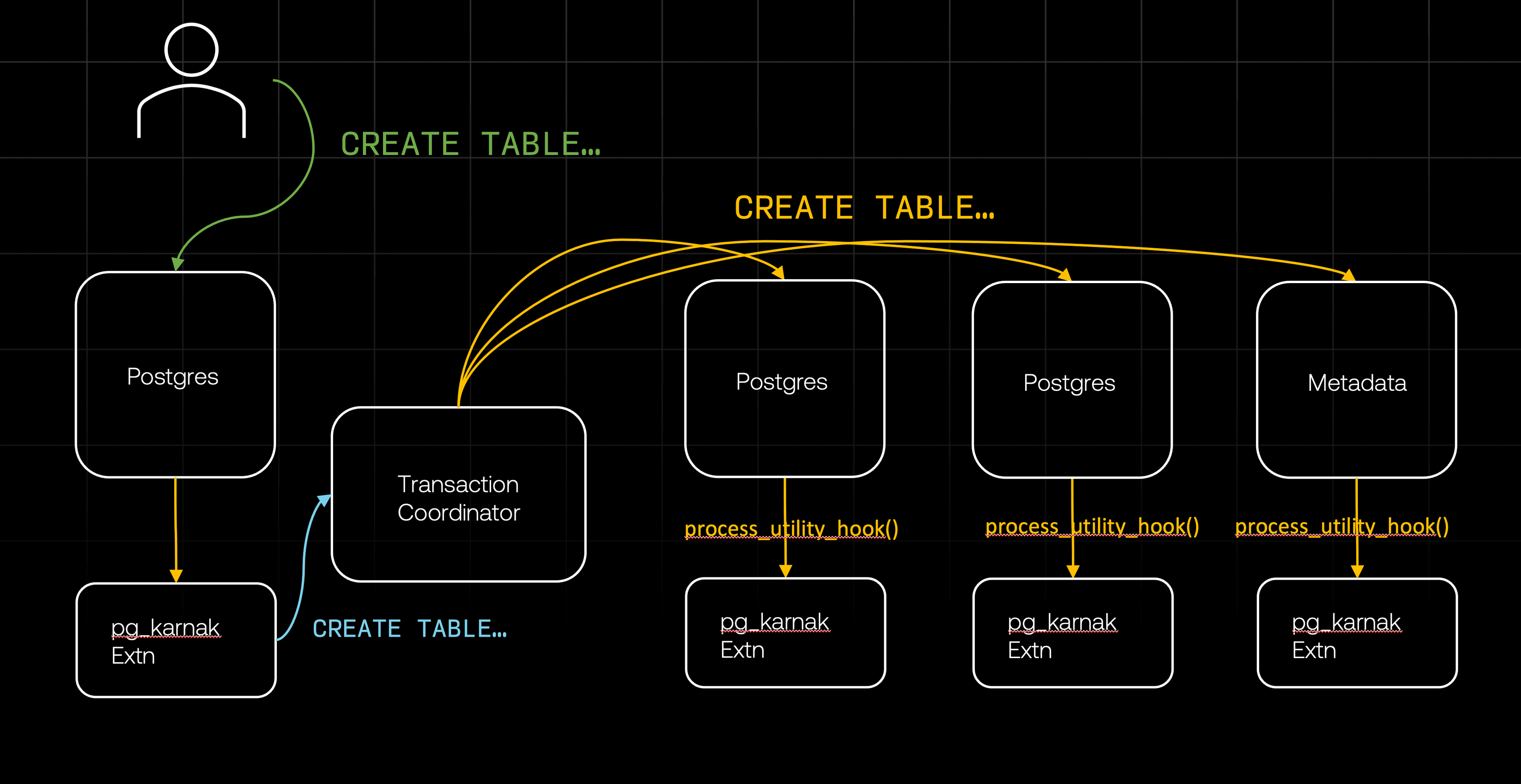Click green arrowhead above leftmost Postgres
1521x784 pixels.
point(177,263)
